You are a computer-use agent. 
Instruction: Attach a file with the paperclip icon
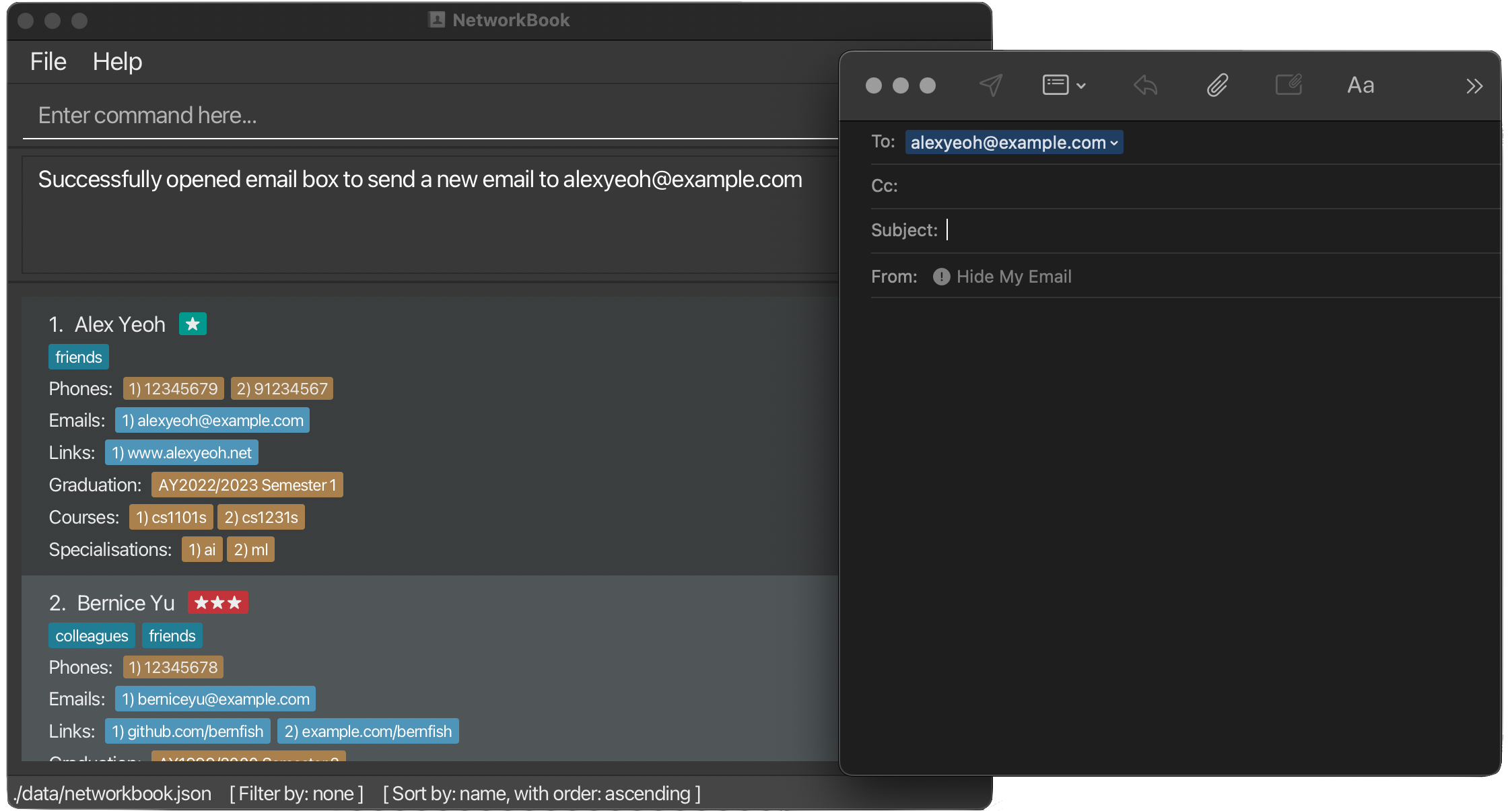tap(1217, 85)
